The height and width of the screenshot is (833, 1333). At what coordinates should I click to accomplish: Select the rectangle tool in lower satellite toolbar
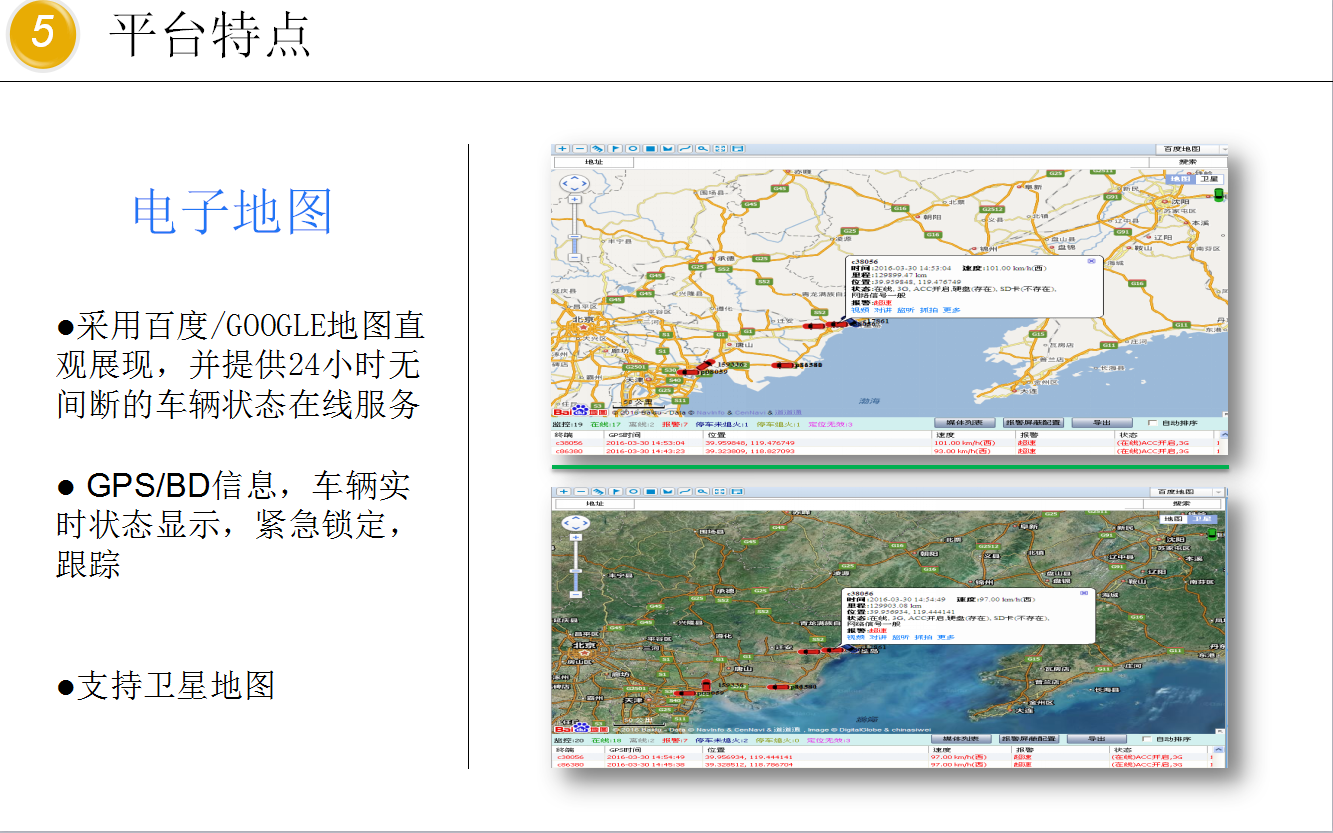[x=650, y=491]
